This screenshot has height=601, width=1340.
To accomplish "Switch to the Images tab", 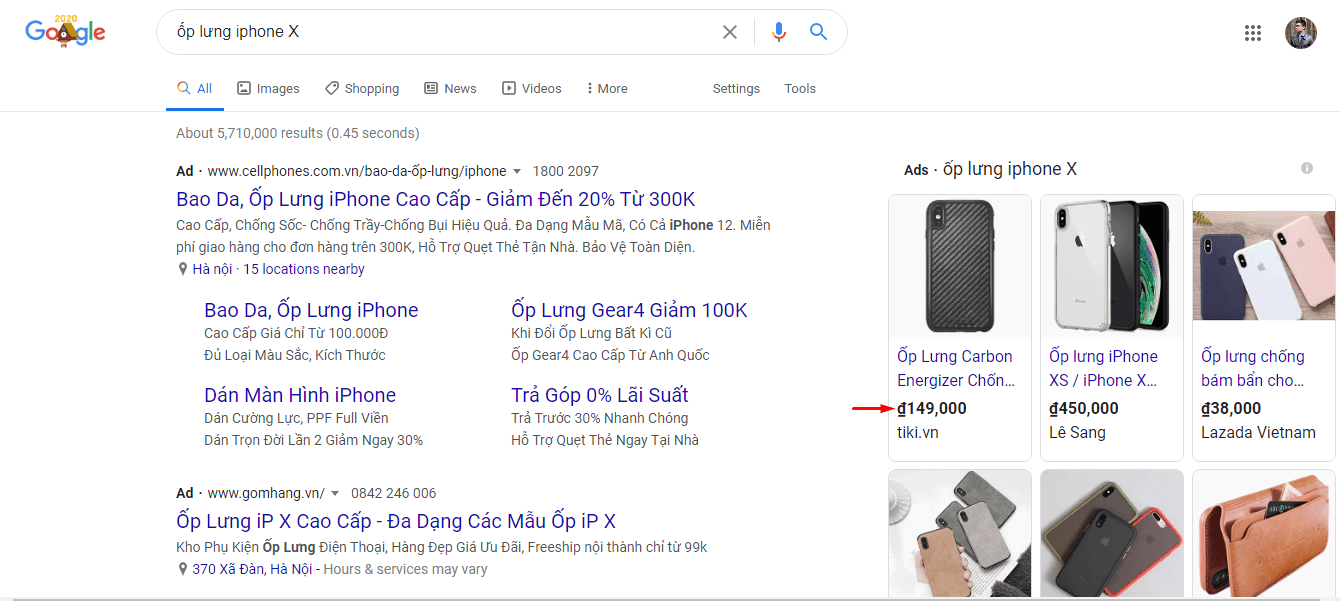I will click(x=268, y=88).
